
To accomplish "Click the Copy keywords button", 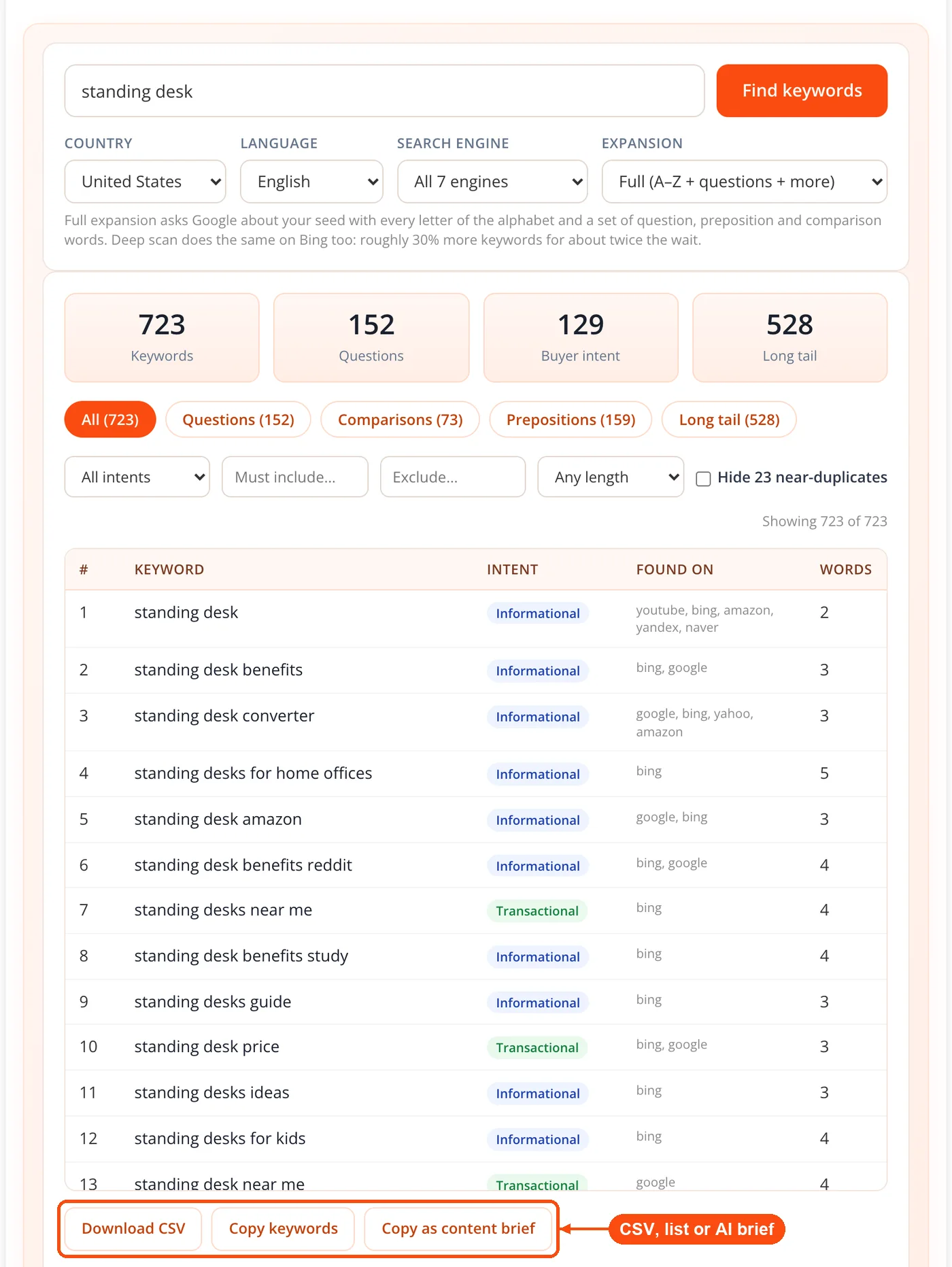I will [x=283, y=1228].
